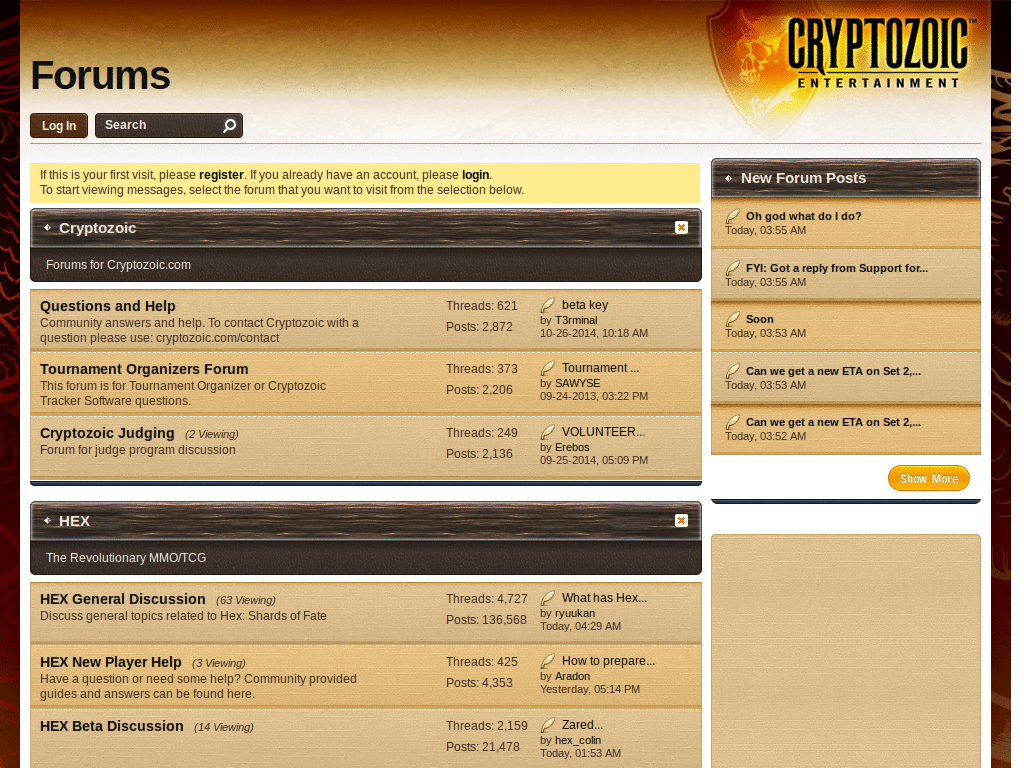Open the 'Soon' forum post

tap(760, 319)
